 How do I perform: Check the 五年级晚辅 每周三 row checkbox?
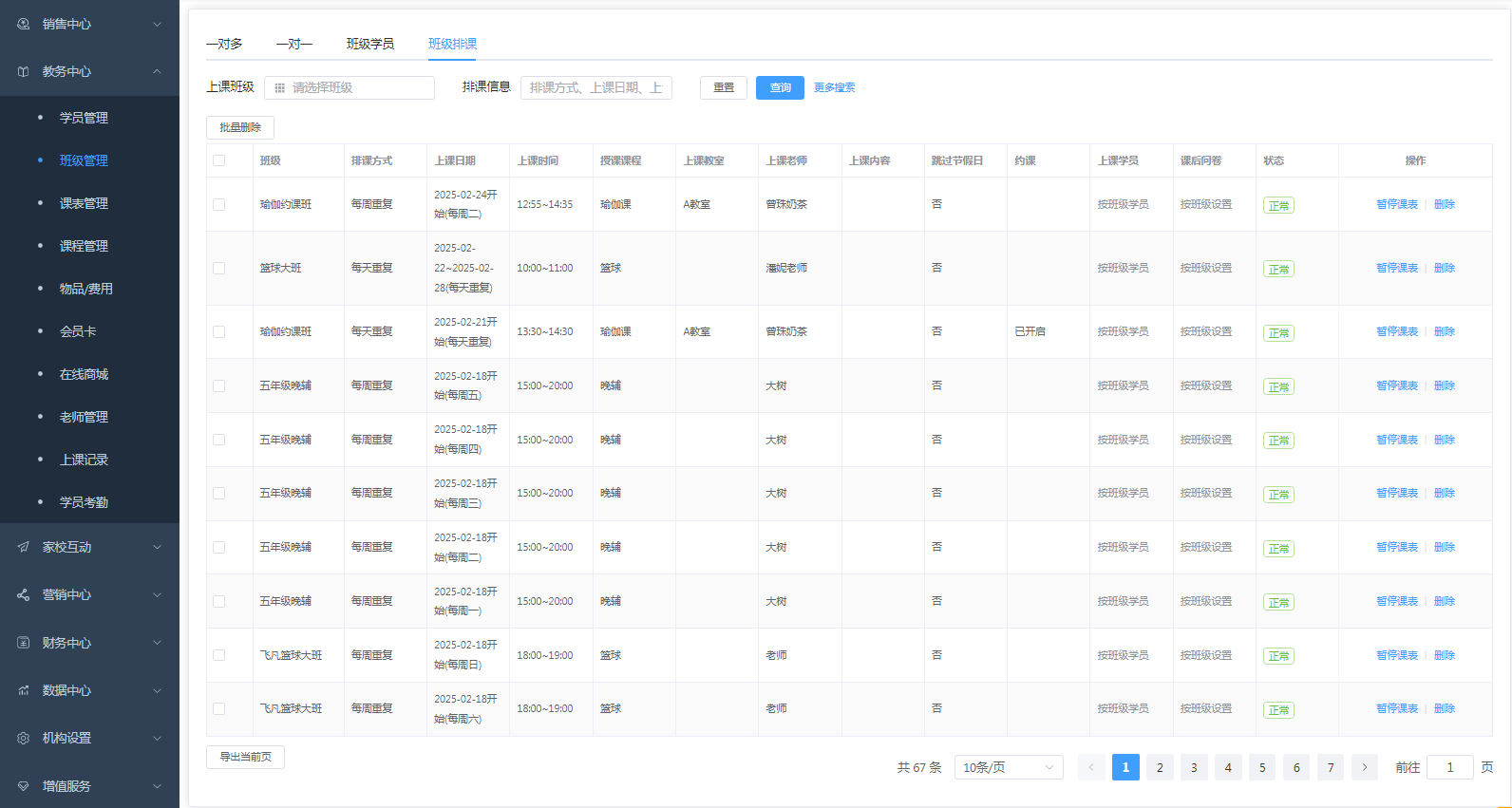tap(219, 493)
